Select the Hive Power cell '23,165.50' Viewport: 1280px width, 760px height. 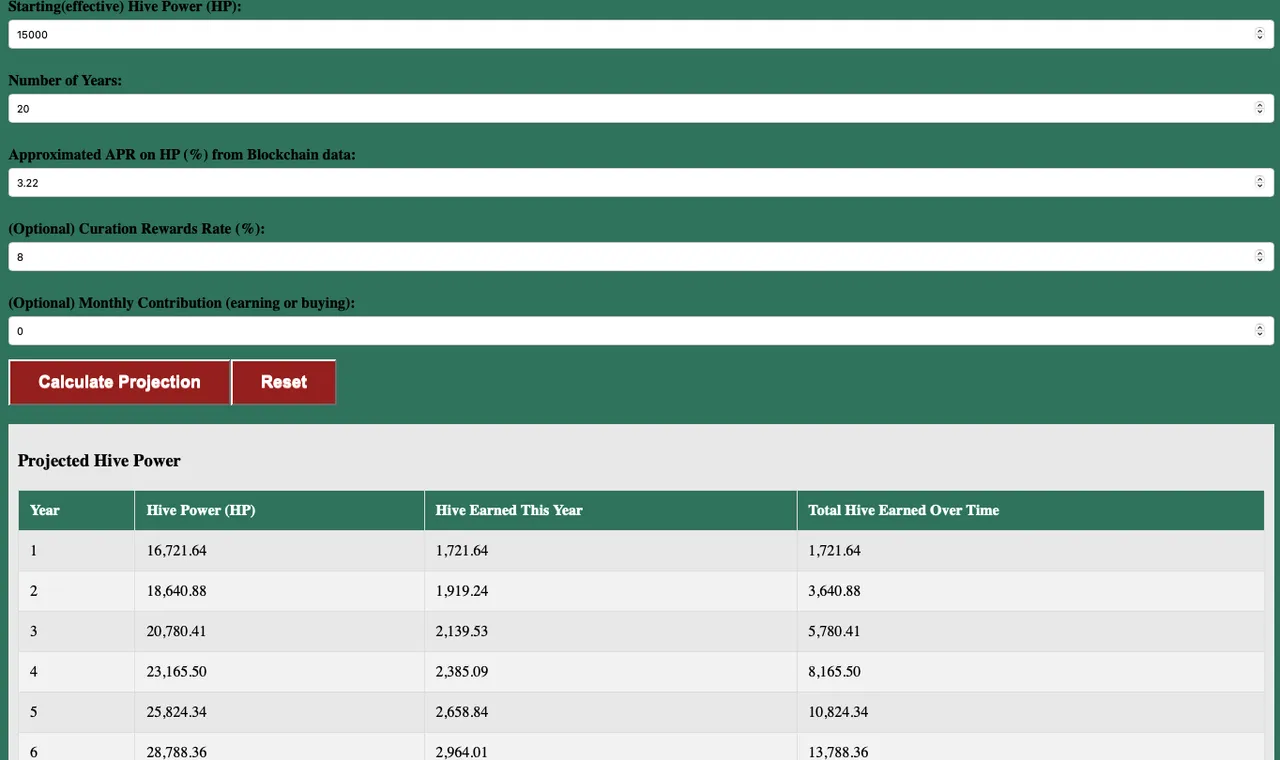(x=280, y=672)
